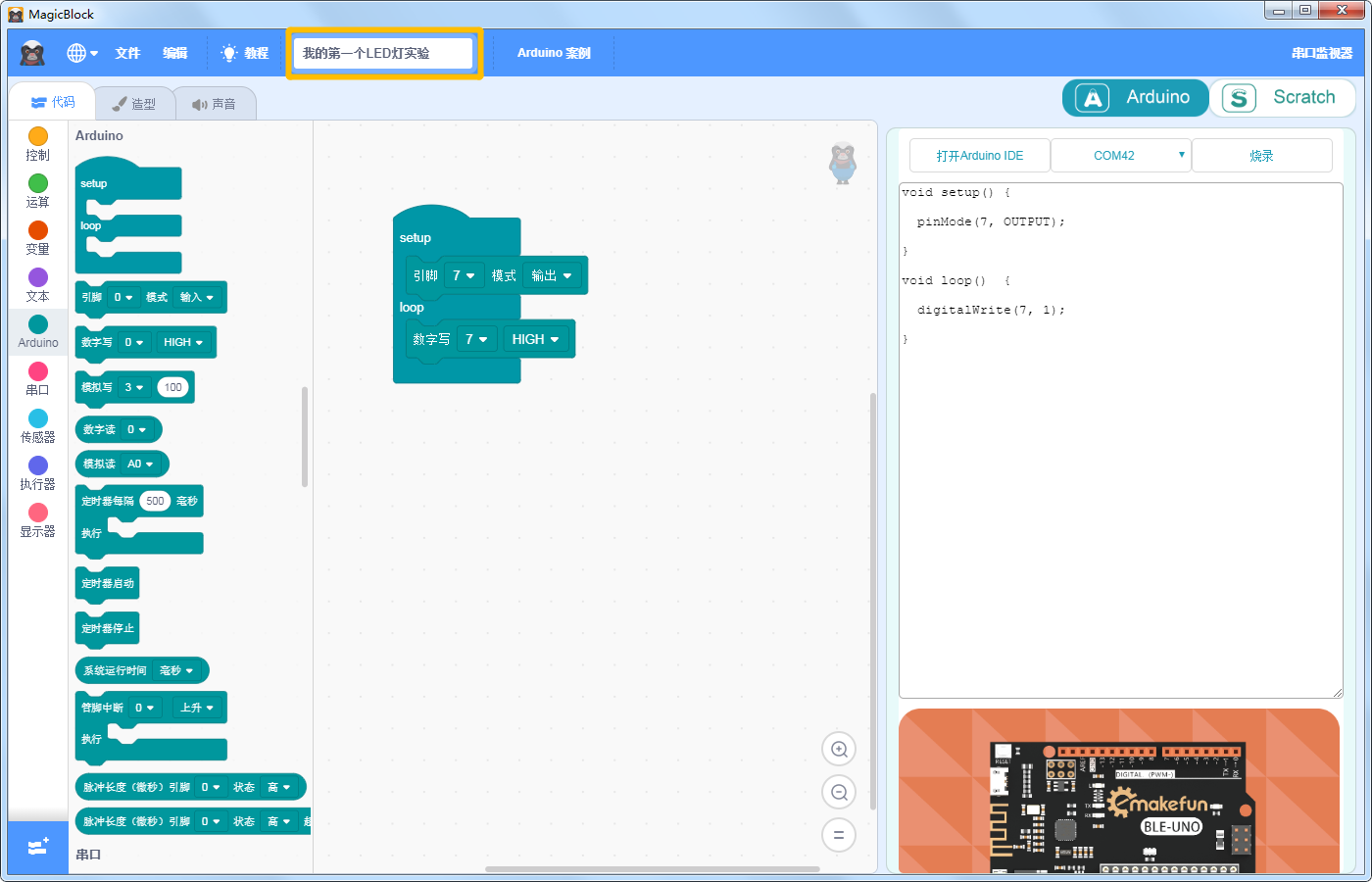This screenshot has height=882, width=1372.
Task: Reset workspace zoom with equals icon
Action: pos(839,836)
